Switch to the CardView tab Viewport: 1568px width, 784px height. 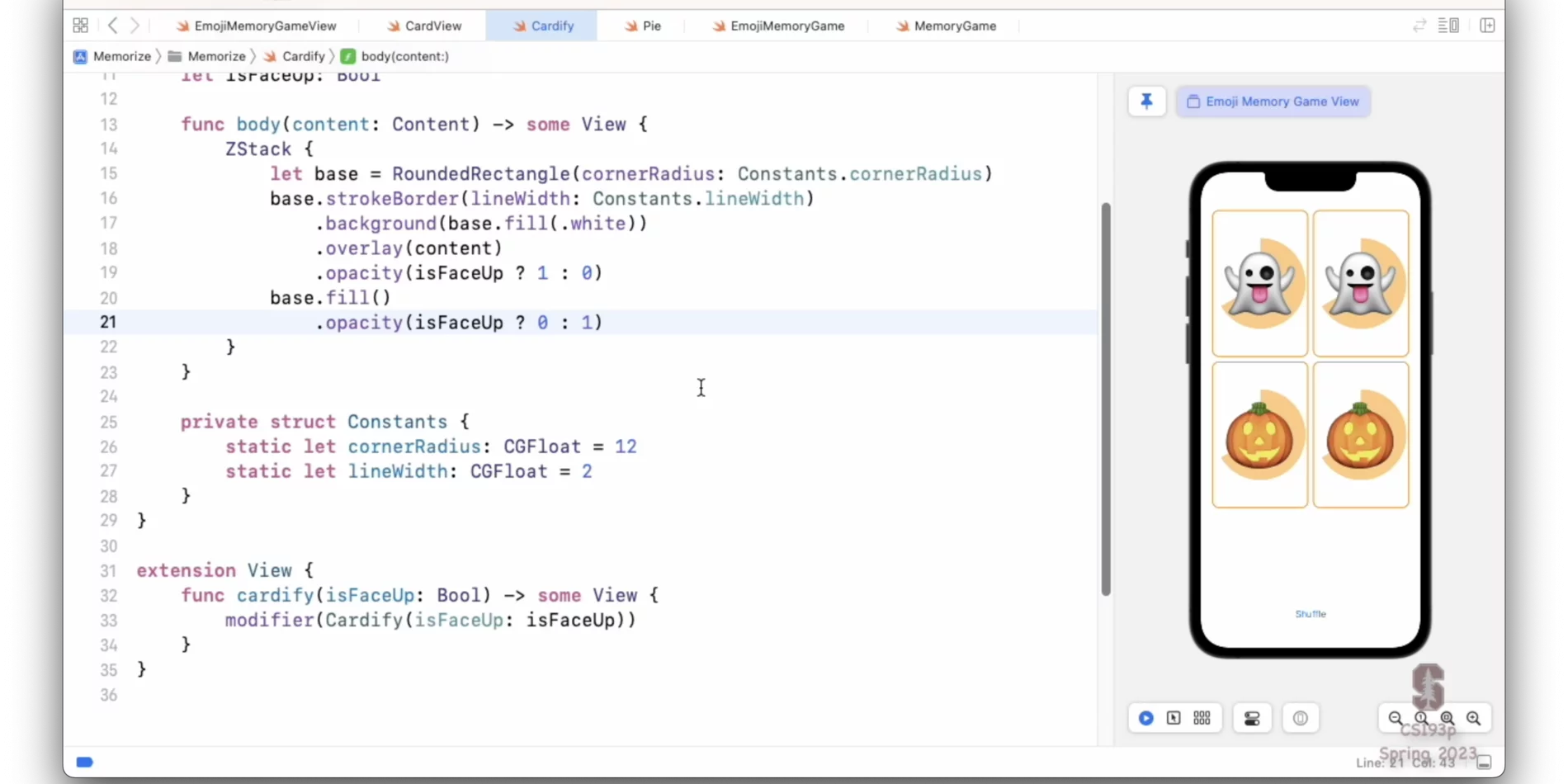click(x=424, y=26)
